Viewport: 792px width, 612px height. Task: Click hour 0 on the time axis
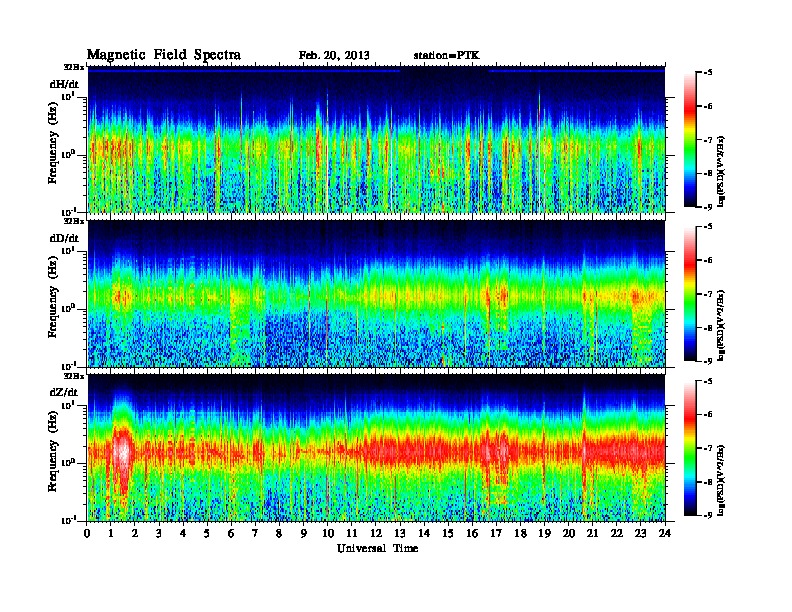pyautogui.click(x=87, y=534)
